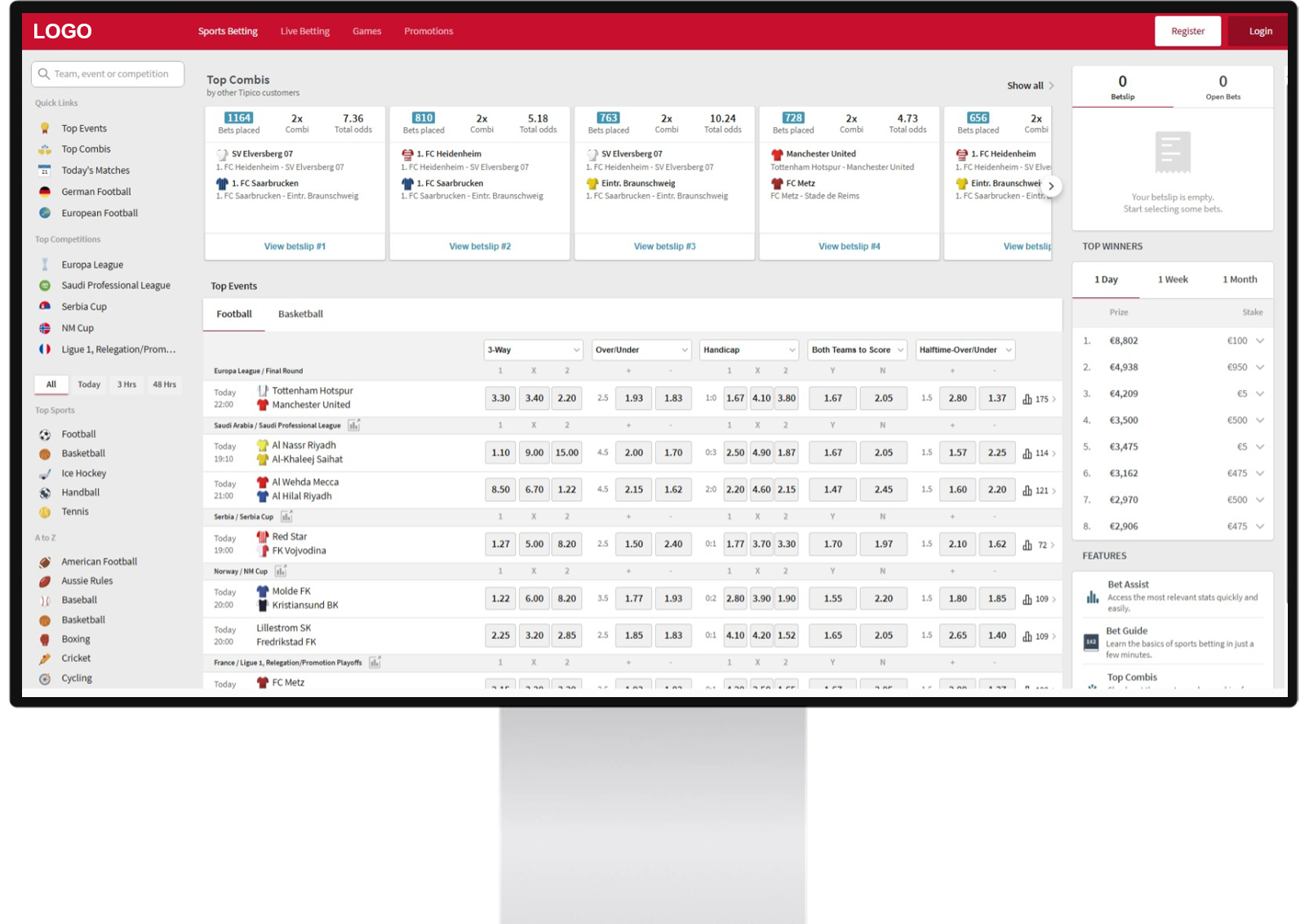Click the LOGO in the header
Screen dimensions: 1309x924
(x=62, y=31)
